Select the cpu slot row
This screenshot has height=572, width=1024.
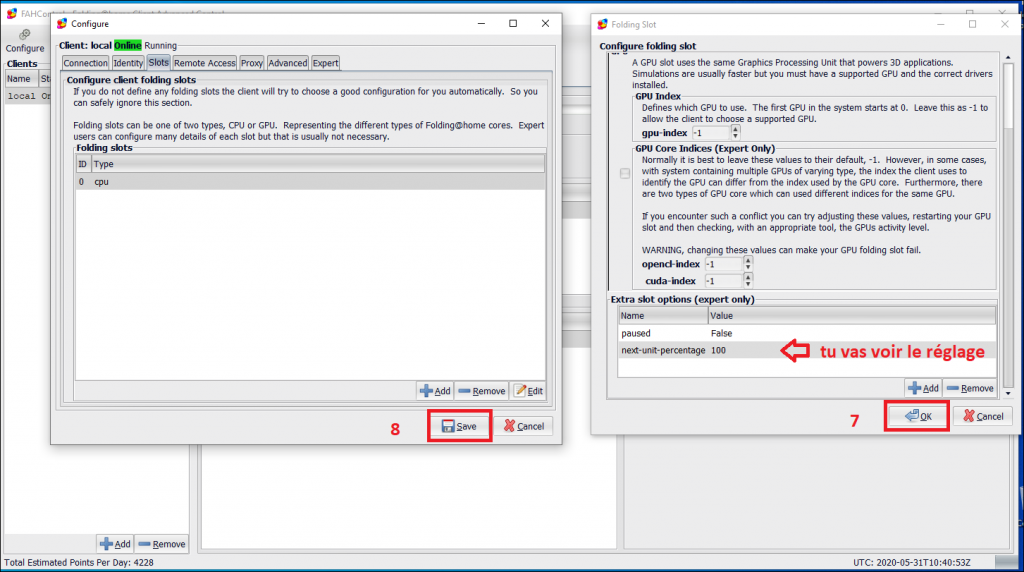point(310,183)
